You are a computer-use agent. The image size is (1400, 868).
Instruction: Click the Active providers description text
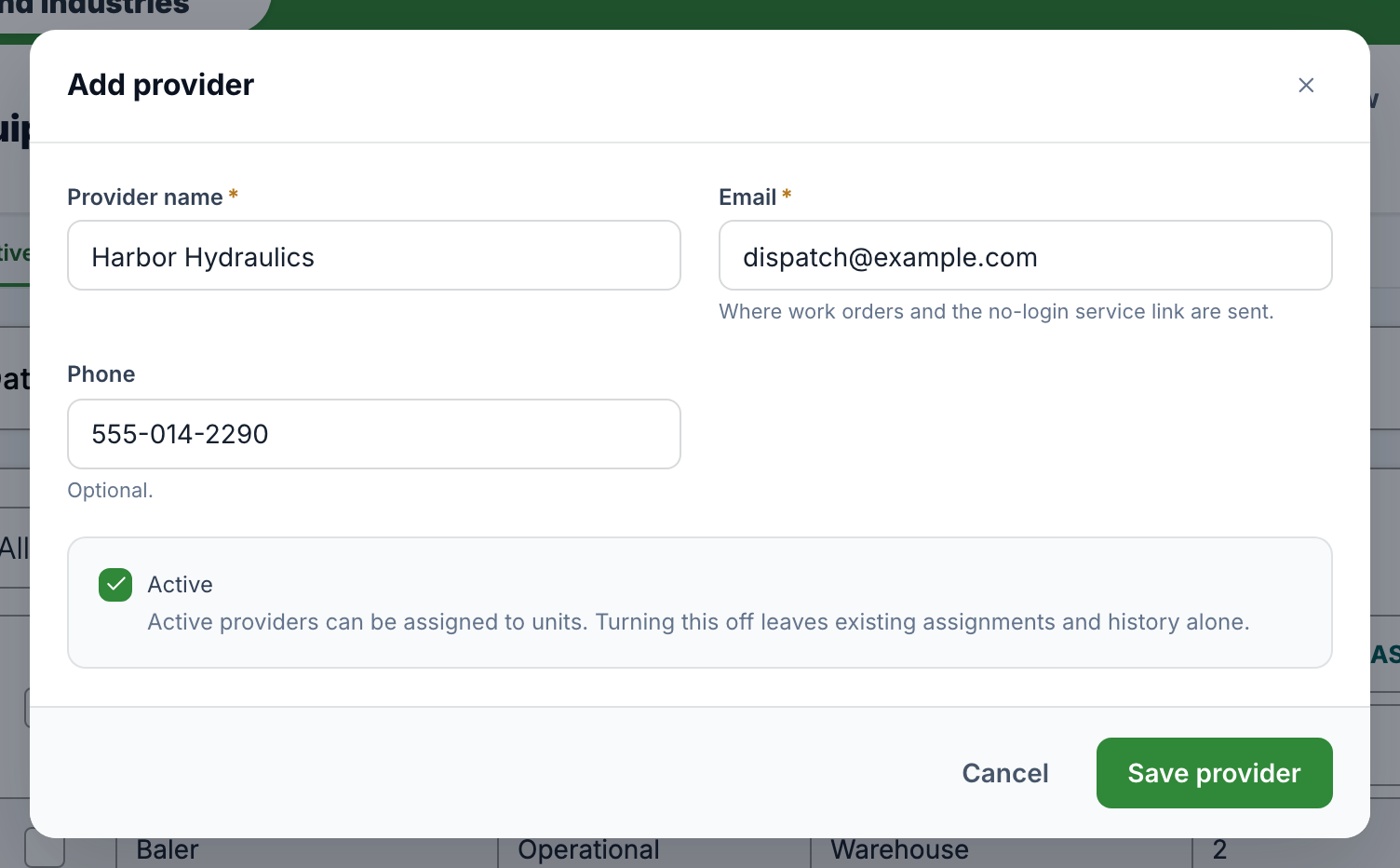click(698, 622)
